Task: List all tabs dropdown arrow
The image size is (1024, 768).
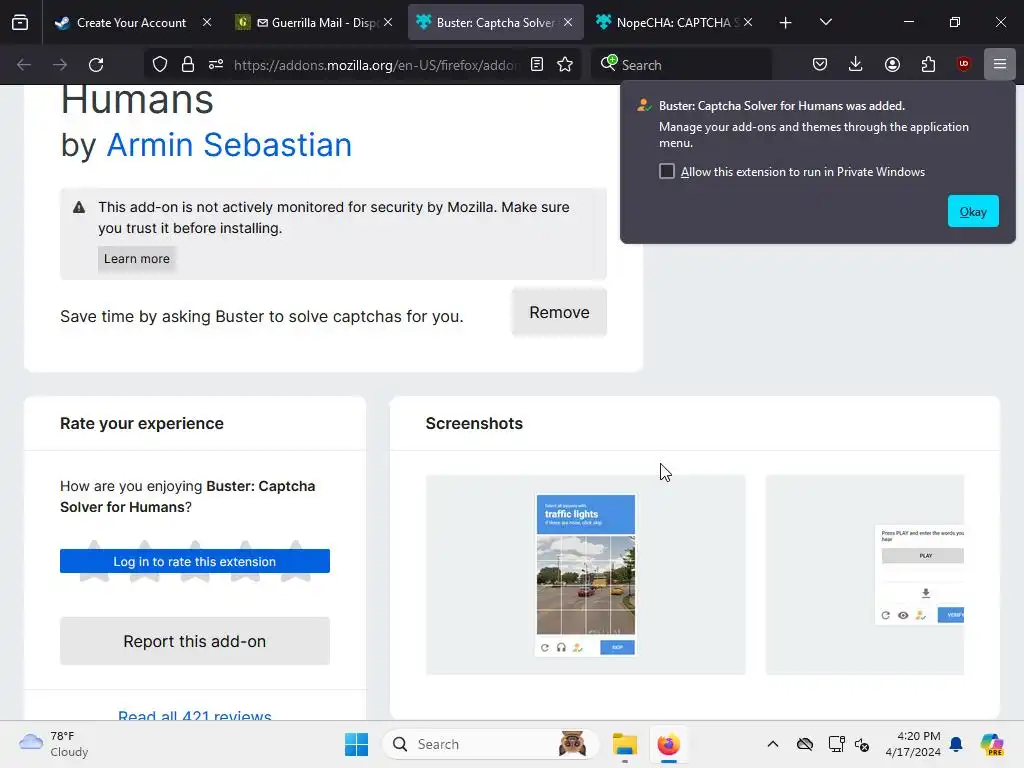Action: tap(825, 23)
